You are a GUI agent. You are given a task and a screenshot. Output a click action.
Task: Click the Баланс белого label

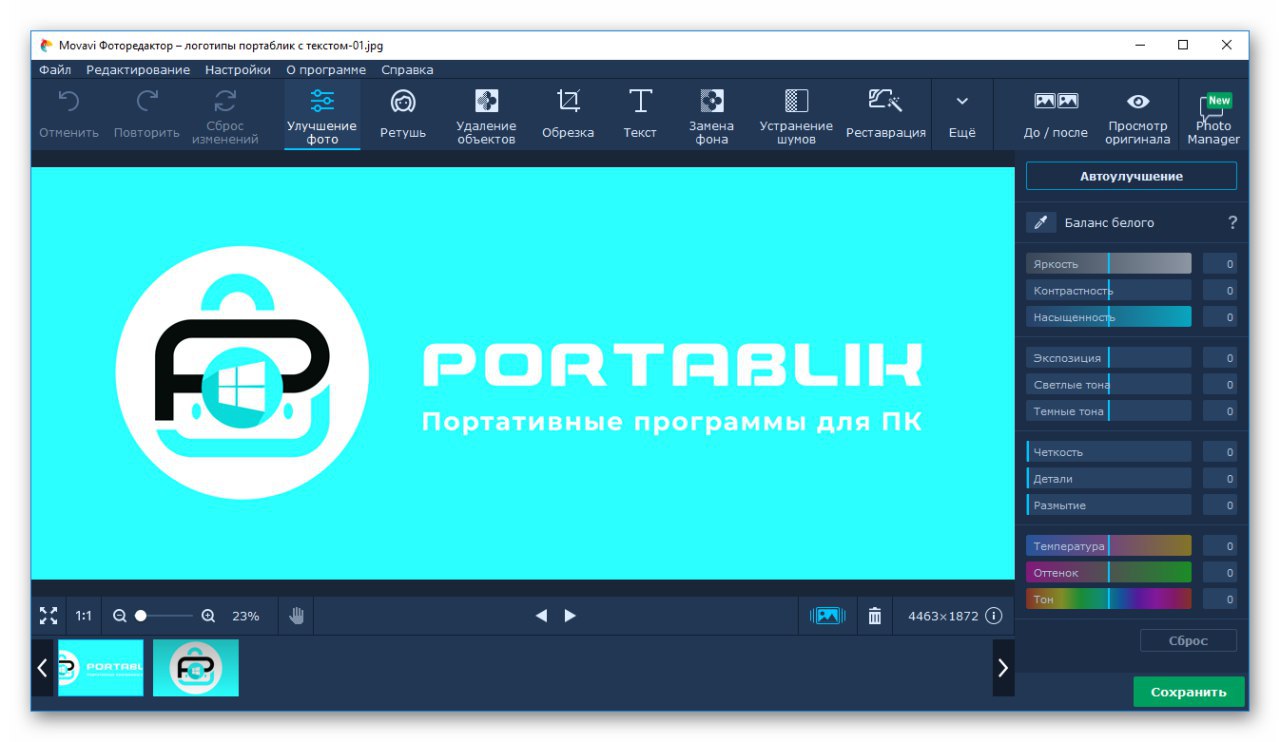point(1109,223)
